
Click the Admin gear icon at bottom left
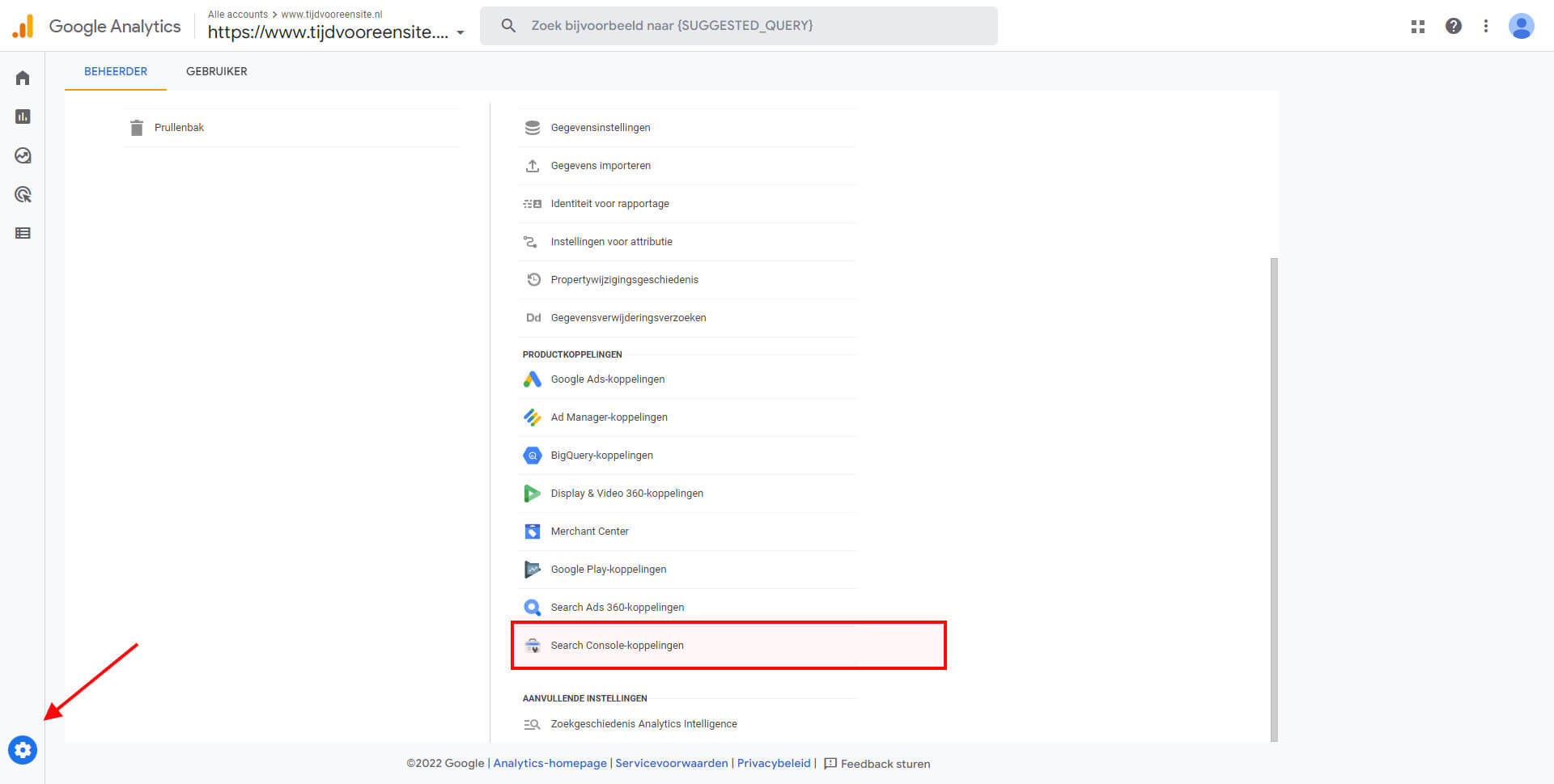pos(23,750)
